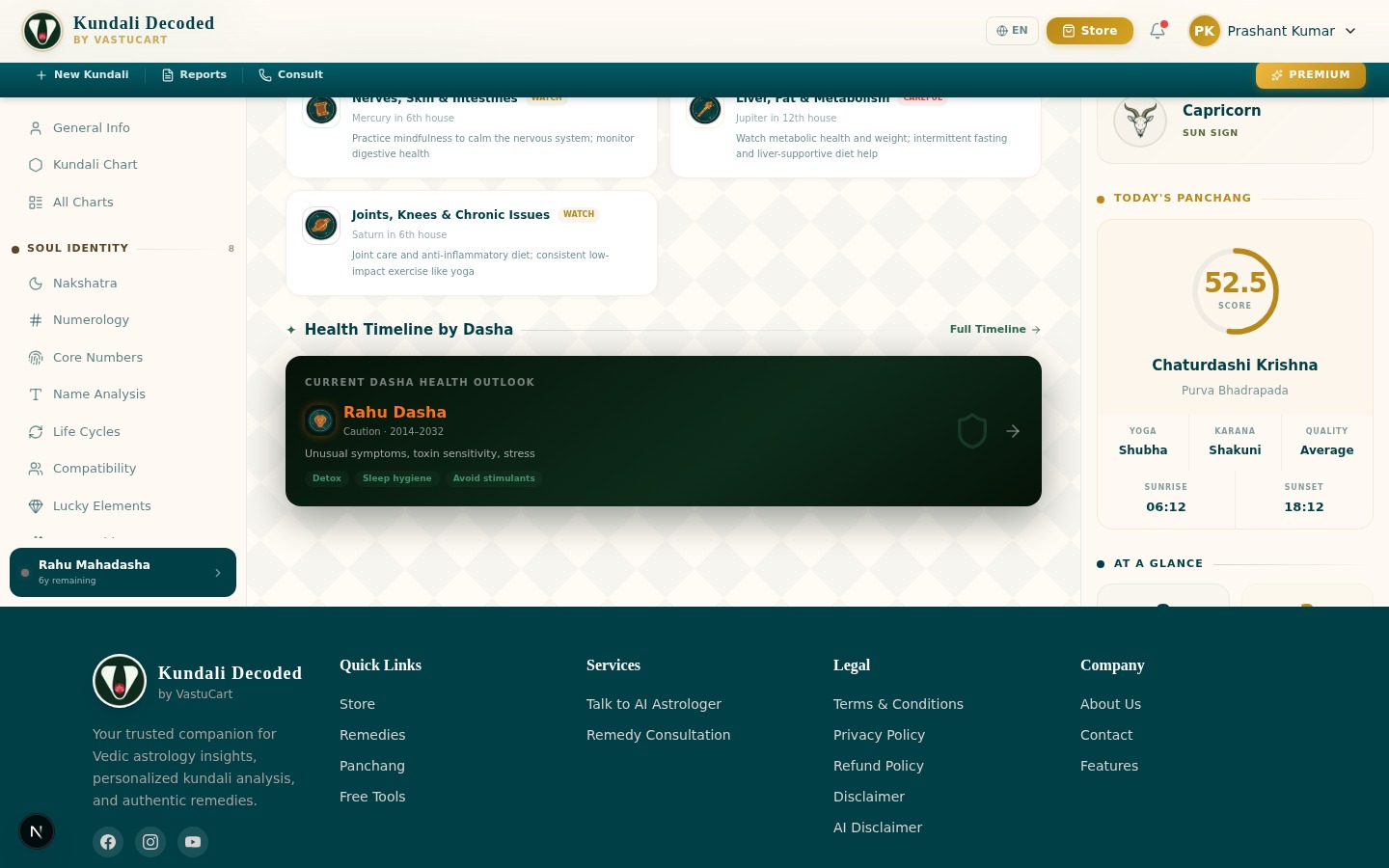Open the Consult menu item
This screenshot has height=868, width=1389.
point(290,75)
